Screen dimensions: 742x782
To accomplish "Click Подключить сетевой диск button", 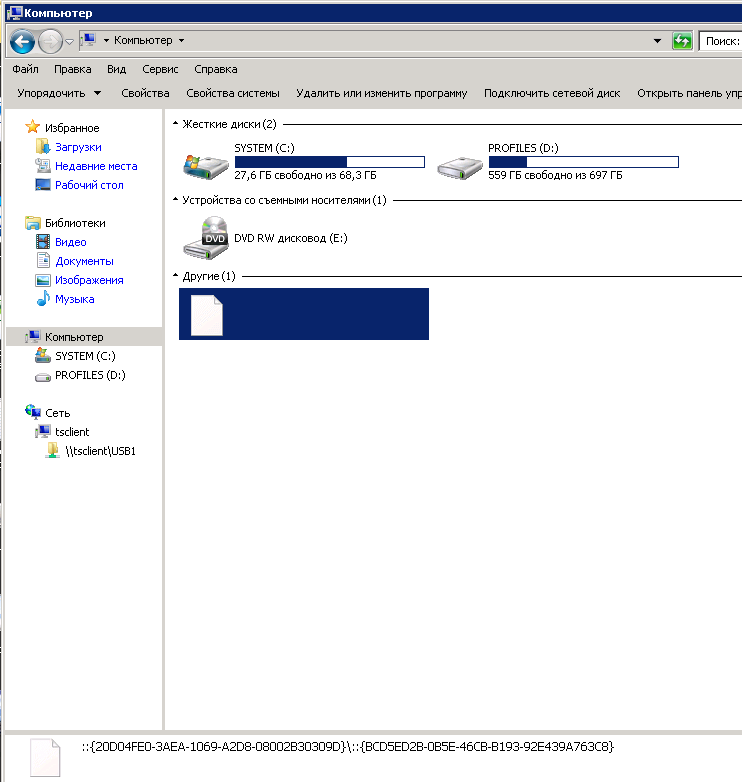I will (x=552, y=93).
